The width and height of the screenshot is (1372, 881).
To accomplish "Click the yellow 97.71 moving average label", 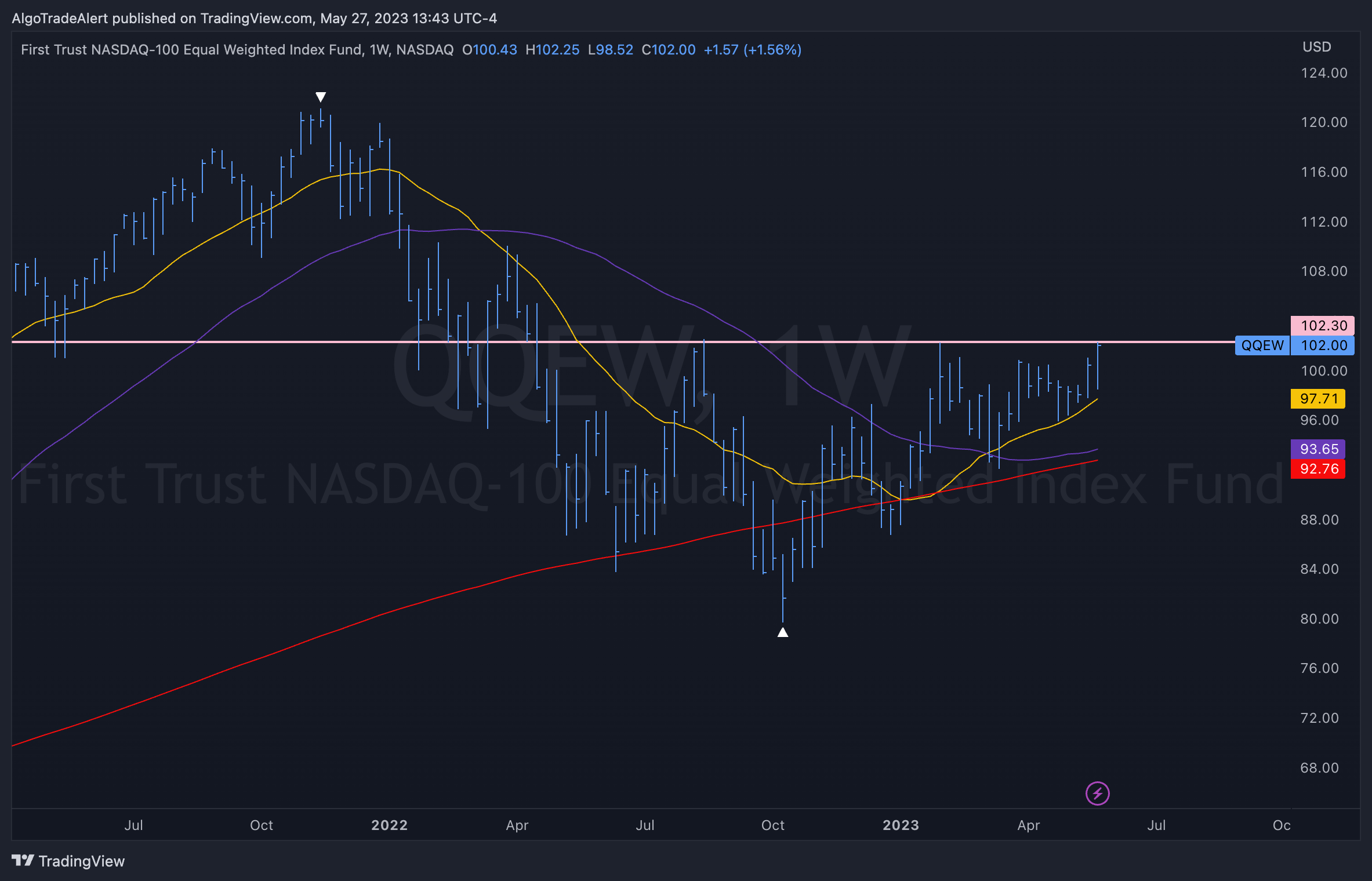I will point(1318,399).
